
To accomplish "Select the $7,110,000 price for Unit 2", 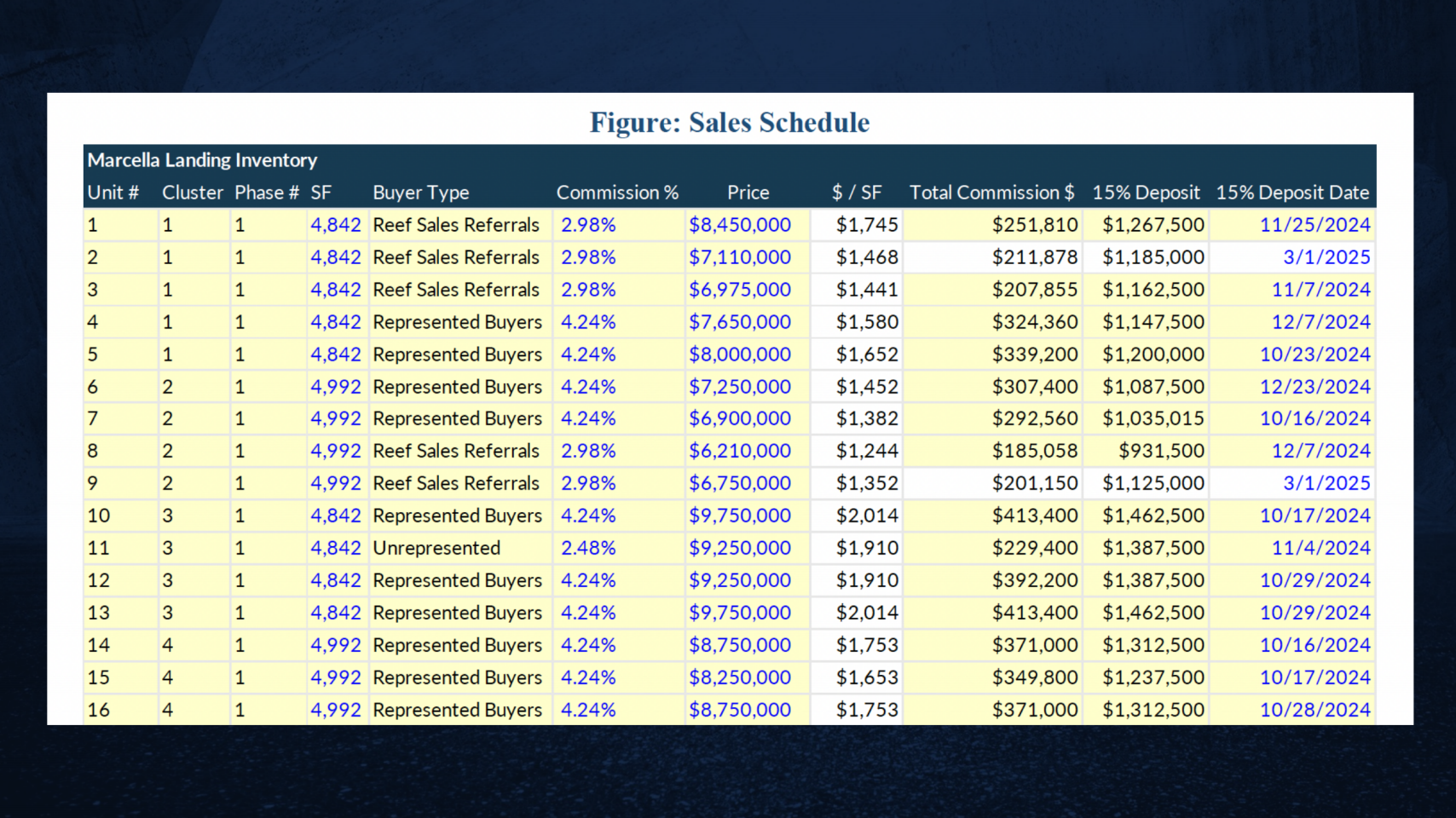I will point(739,257).
